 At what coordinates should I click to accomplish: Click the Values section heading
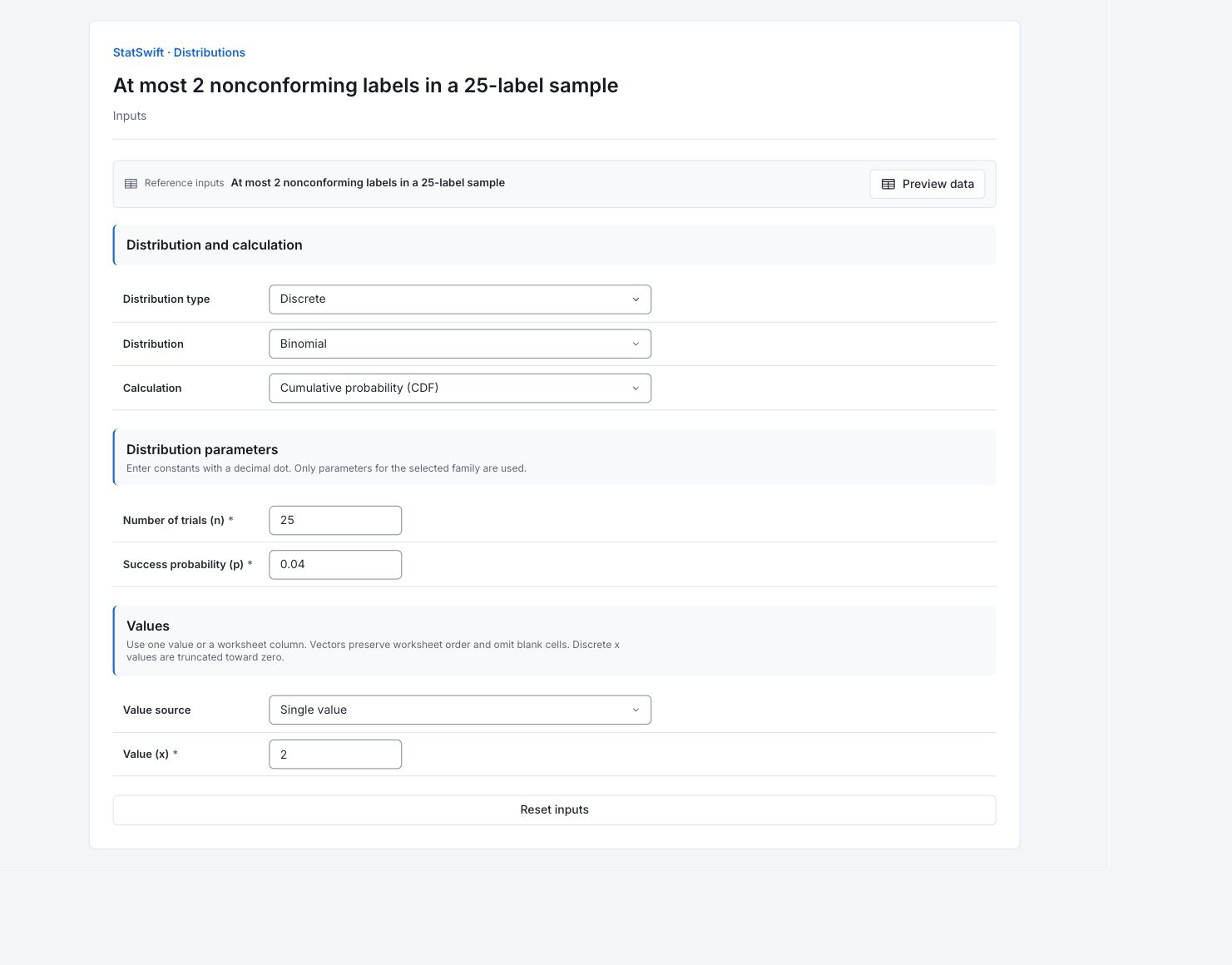(x=148, y=626)
